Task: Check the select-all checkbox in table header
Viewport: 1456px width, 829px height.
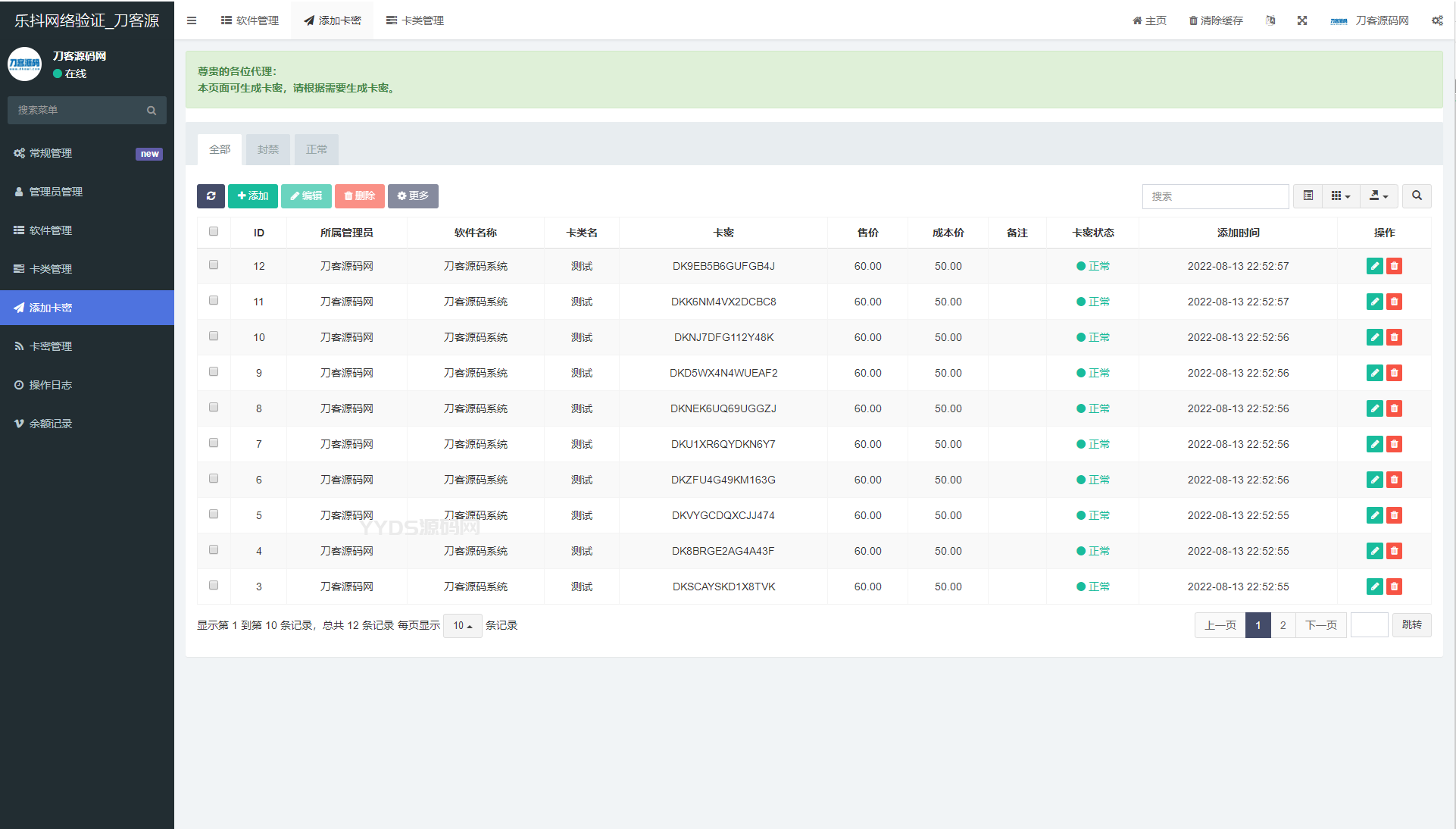Action: tap(214, 232)
